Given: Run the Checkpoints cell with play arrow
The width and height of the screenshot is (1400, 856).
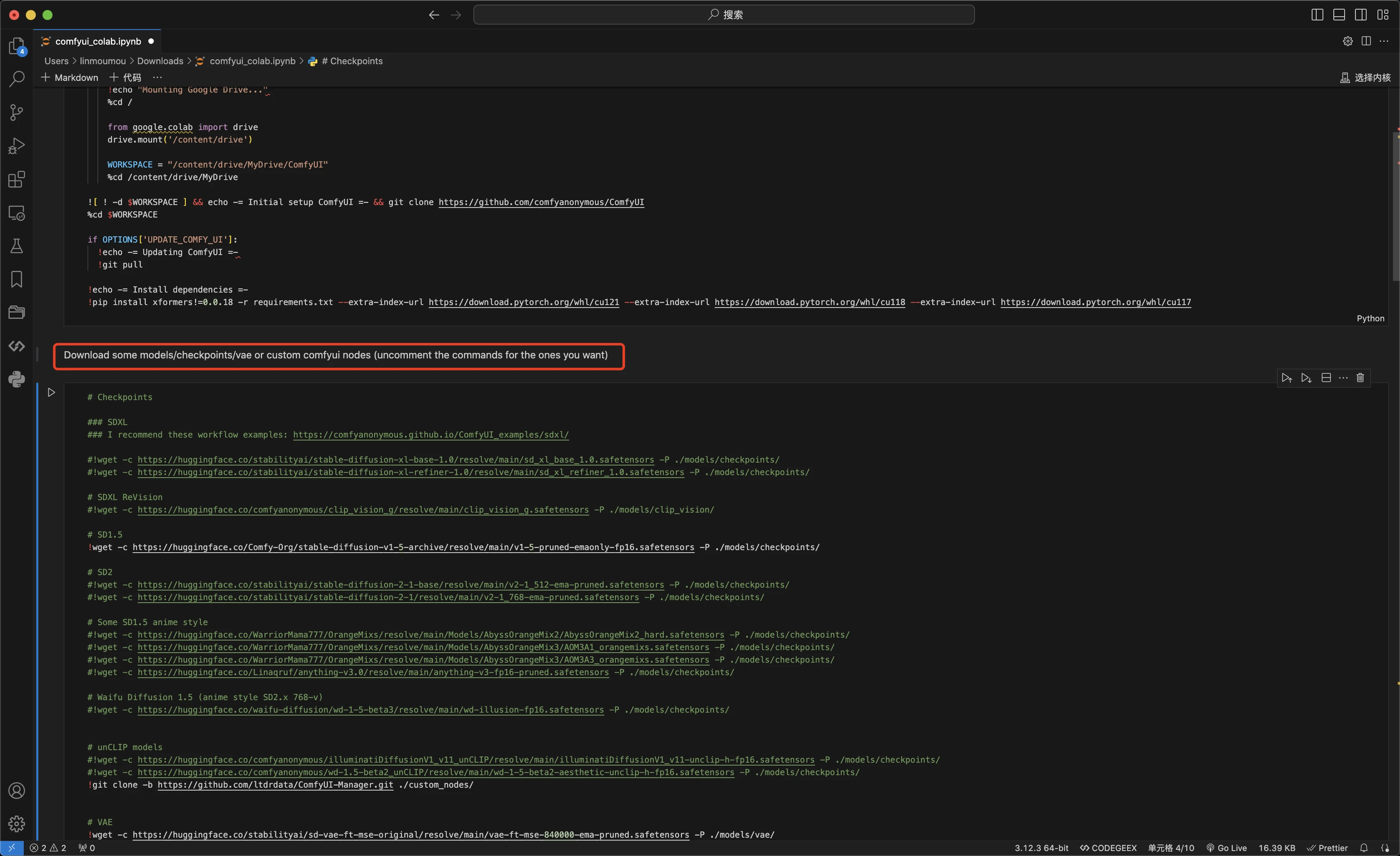Looking at the screenshot, I should tap(51, 392).
